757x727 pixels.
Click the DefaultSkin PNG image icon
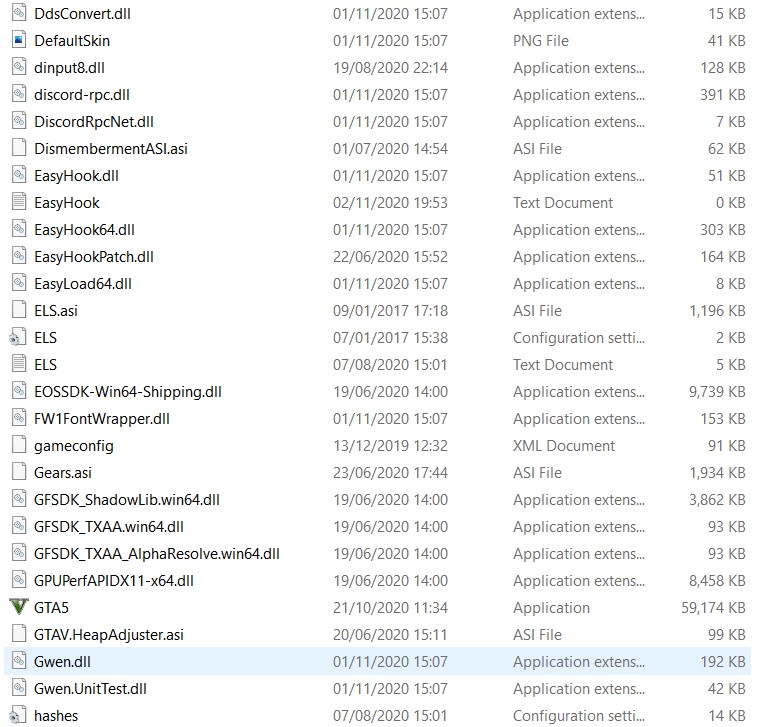19,40
